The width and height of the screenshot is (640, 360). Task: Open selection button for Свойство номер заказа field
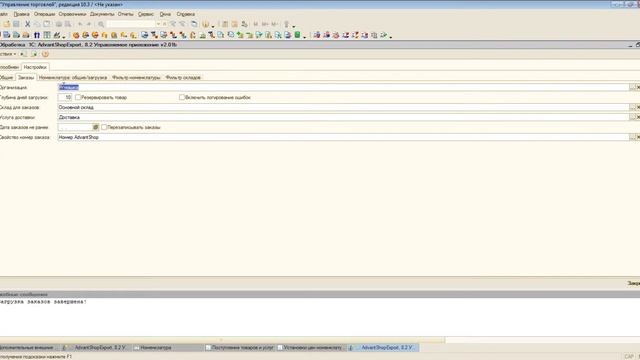click(x=632, y=137)
